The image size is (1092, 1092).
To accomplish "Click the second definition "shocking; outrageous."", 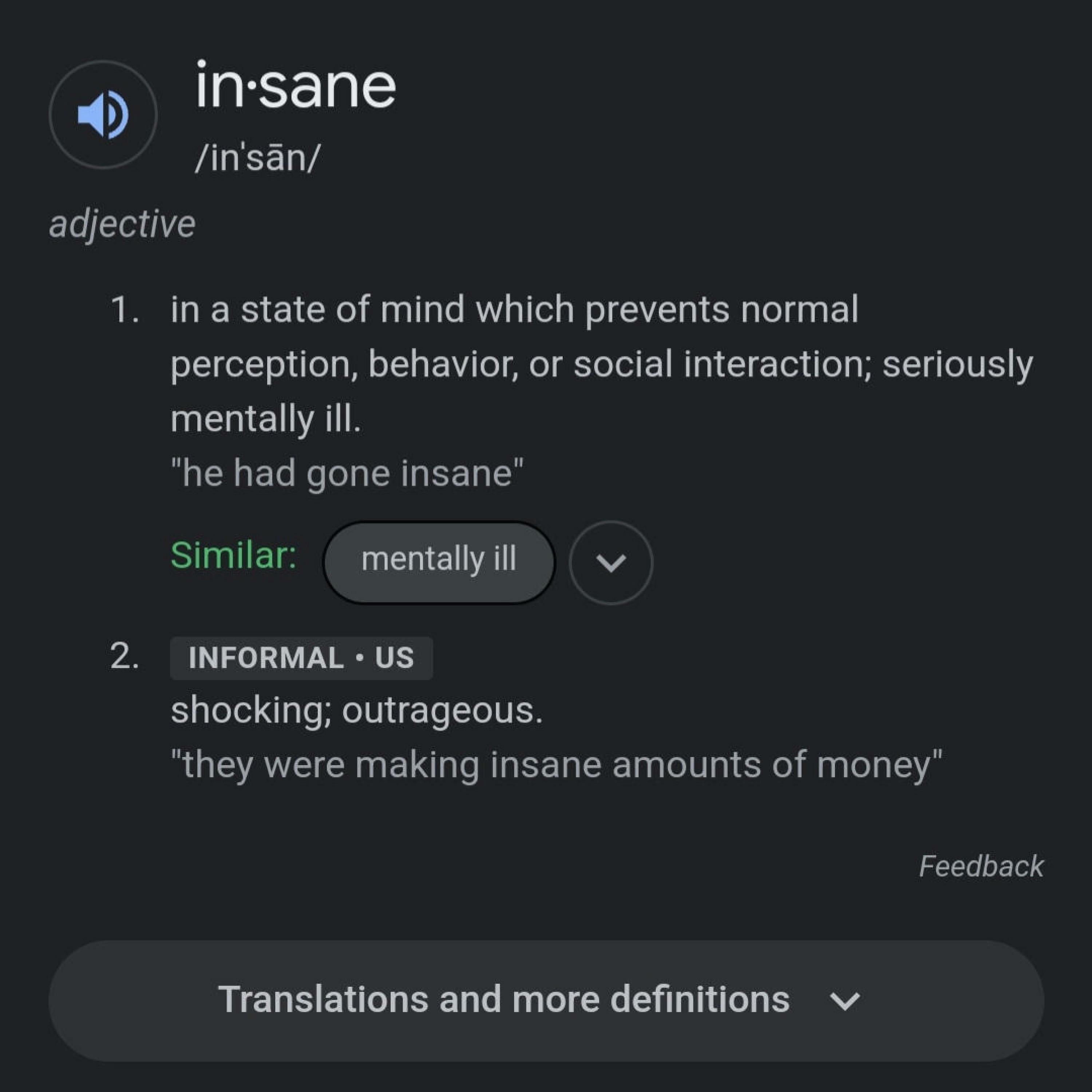I will pyautogui.click(x=357, y=711).
